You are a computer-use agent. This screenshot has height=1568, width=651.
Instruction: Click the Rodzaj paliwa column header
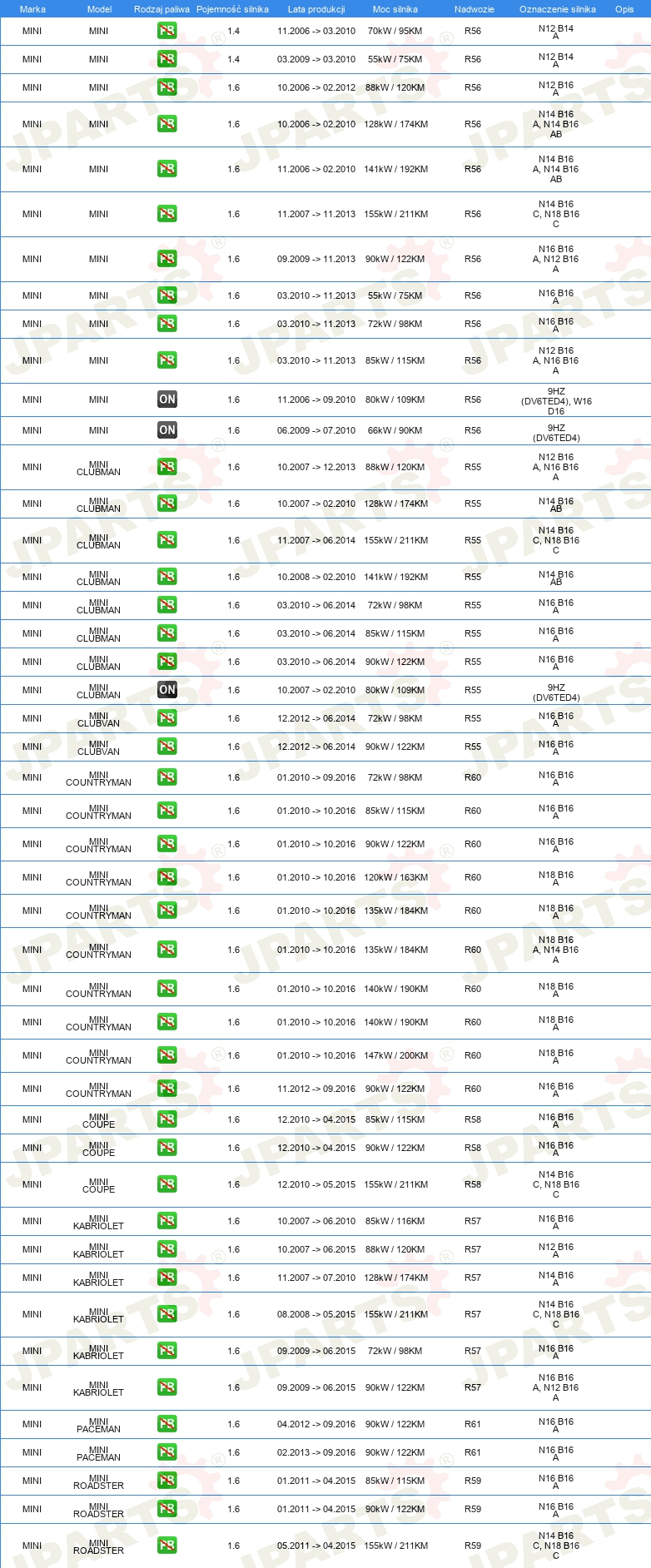(162, 9)
